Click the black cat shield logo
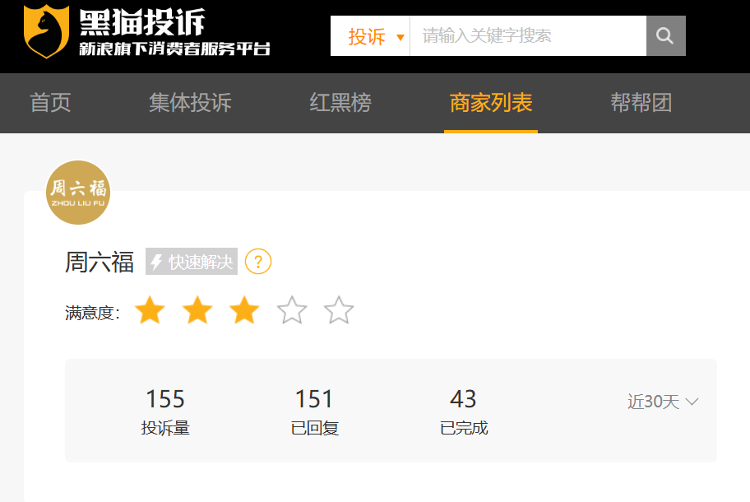This screenshot has width=750, height=502. (x=46, y=31)
